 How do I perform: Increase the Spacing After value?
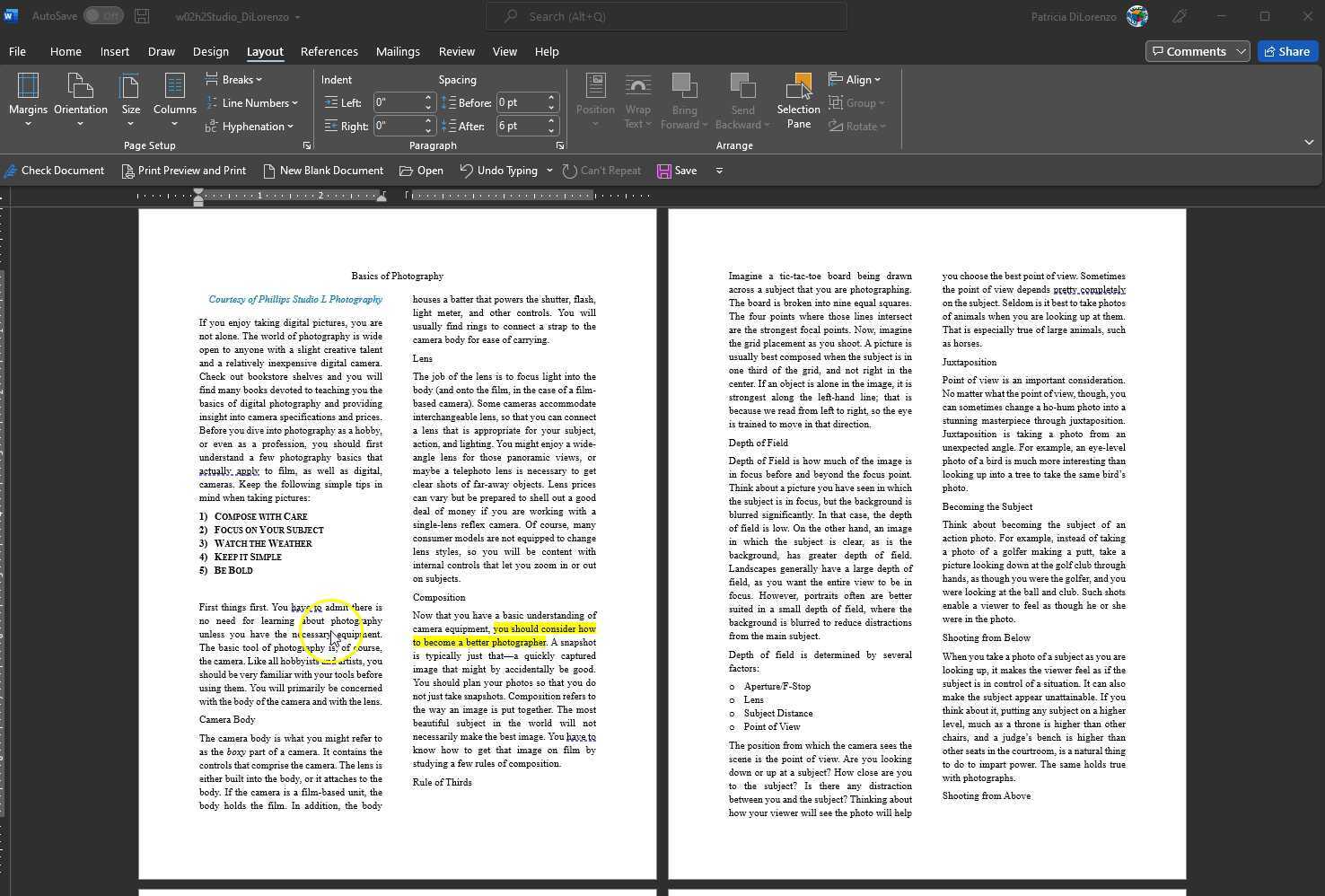coord(551,121)
